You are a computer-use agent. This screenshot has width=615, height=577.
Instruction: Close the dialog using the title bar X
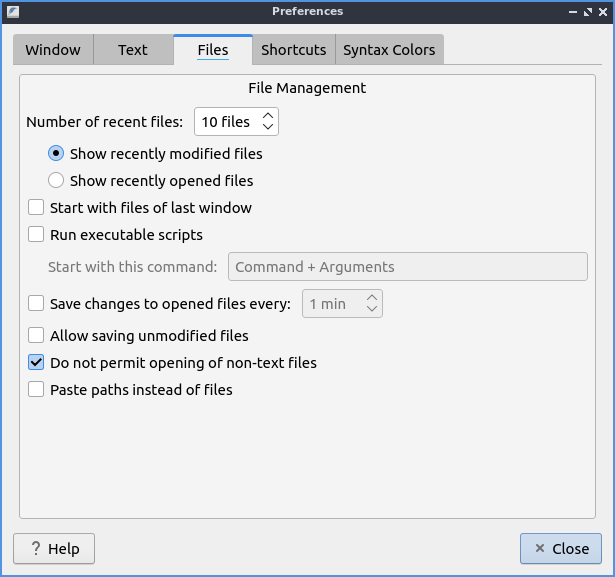pyautogui.click(x=602, y=12)
